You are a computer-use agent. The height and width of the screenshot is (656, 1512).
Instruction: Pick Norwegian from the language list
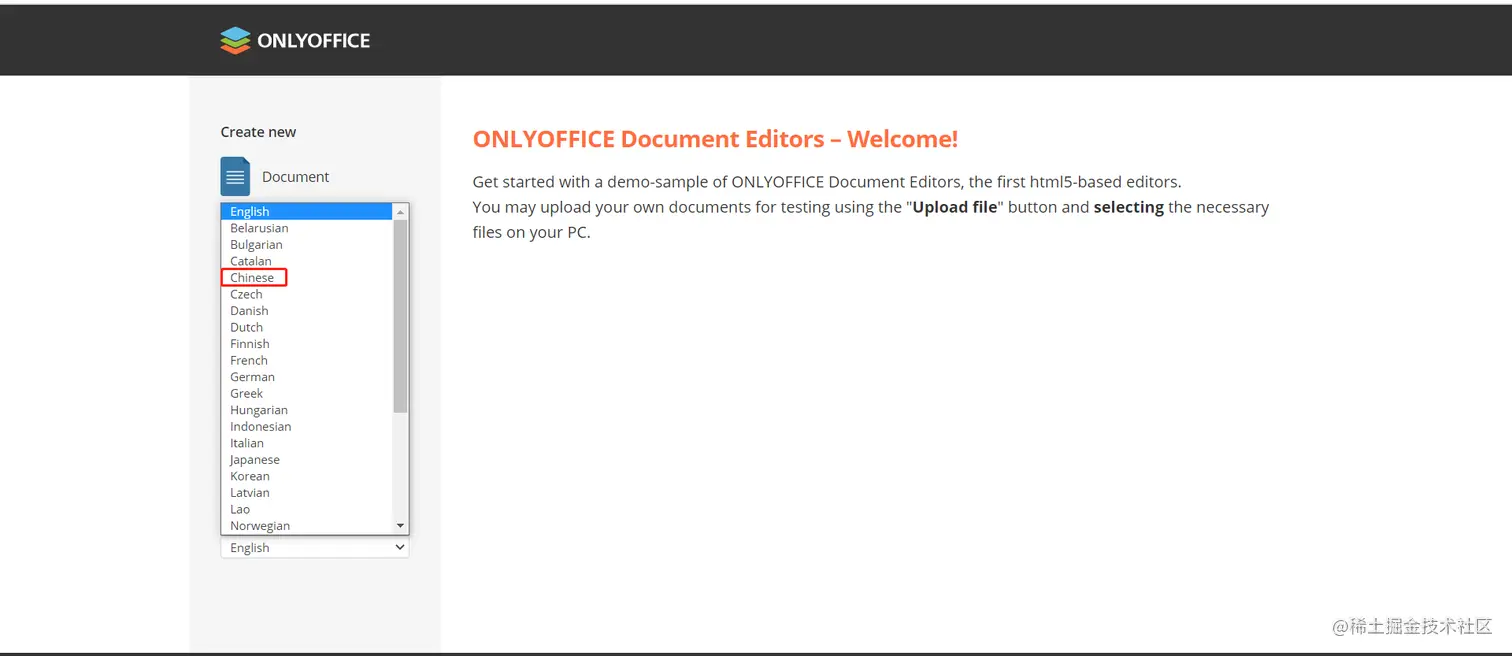pyautogui.click(x=307, y=526)
